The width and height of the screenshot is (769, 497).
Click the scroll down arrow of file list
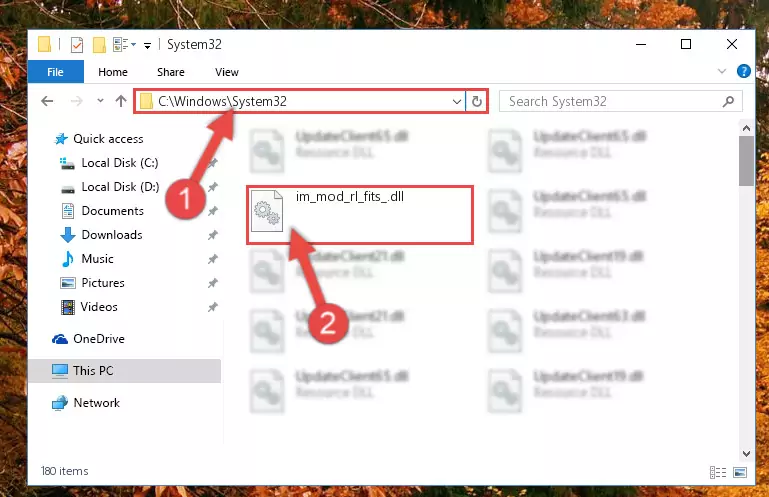[x=746, y=454]
